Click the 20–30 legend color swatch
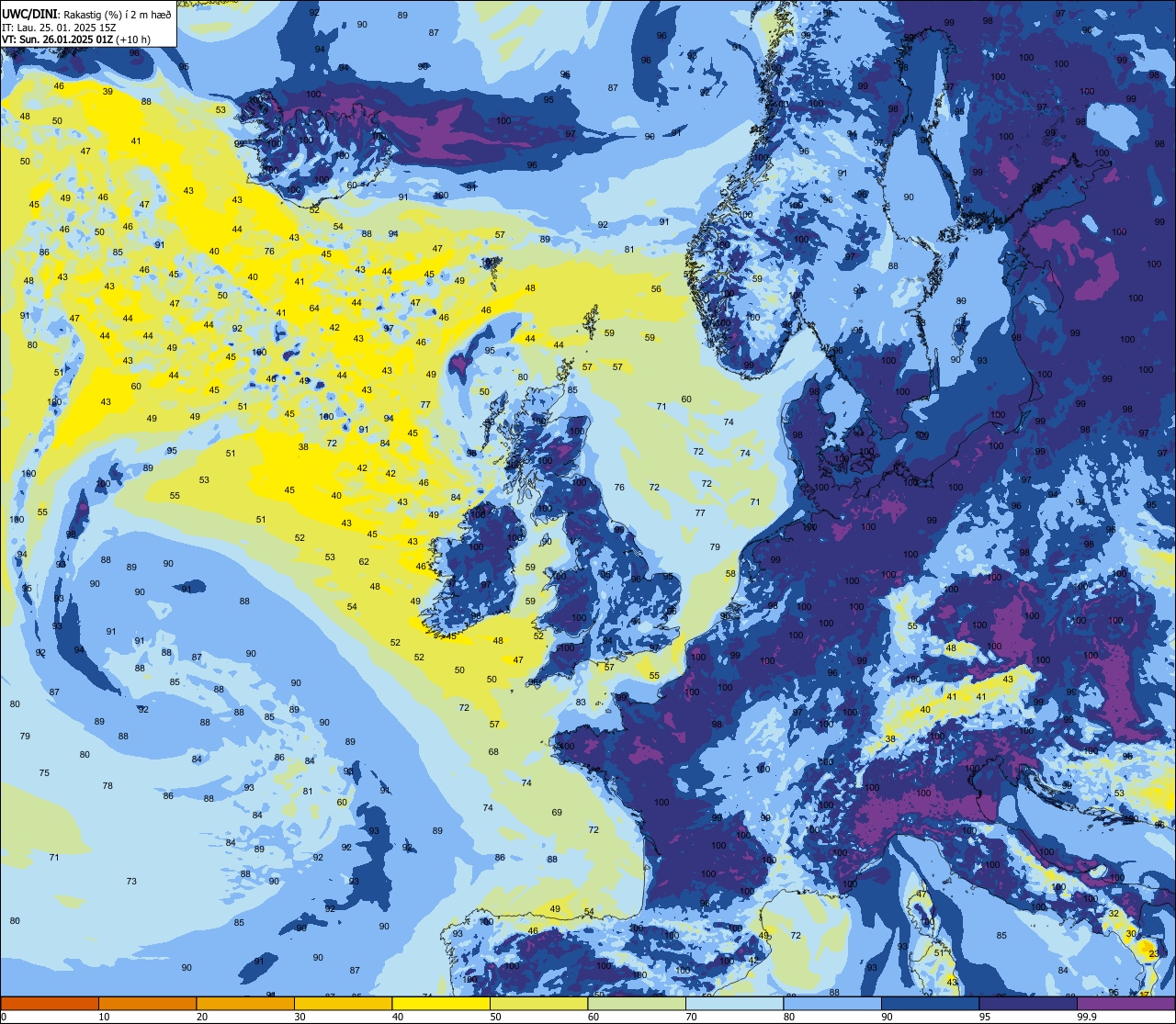 [245, 1003]
